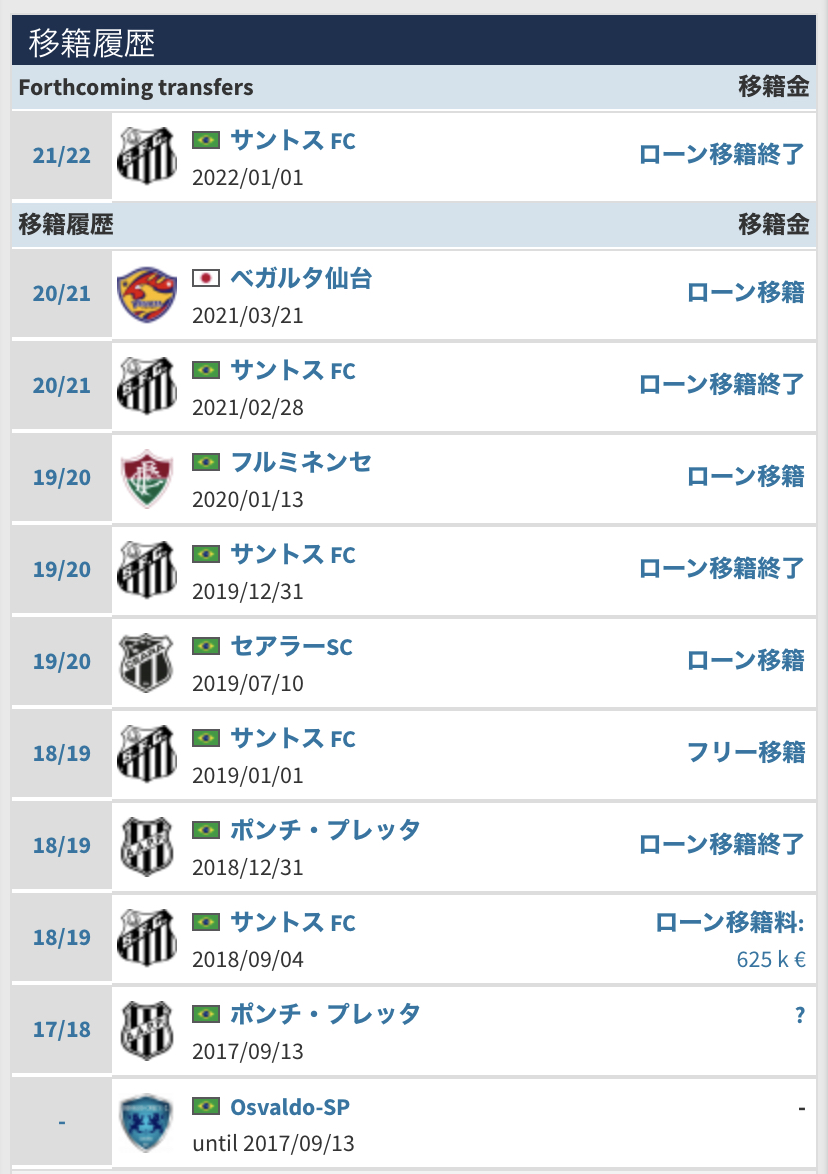This screenshot has height=1174, width=828.
Task: Click Santos crest in the 2018/09/04 row
Action: (x=146, y=938)
